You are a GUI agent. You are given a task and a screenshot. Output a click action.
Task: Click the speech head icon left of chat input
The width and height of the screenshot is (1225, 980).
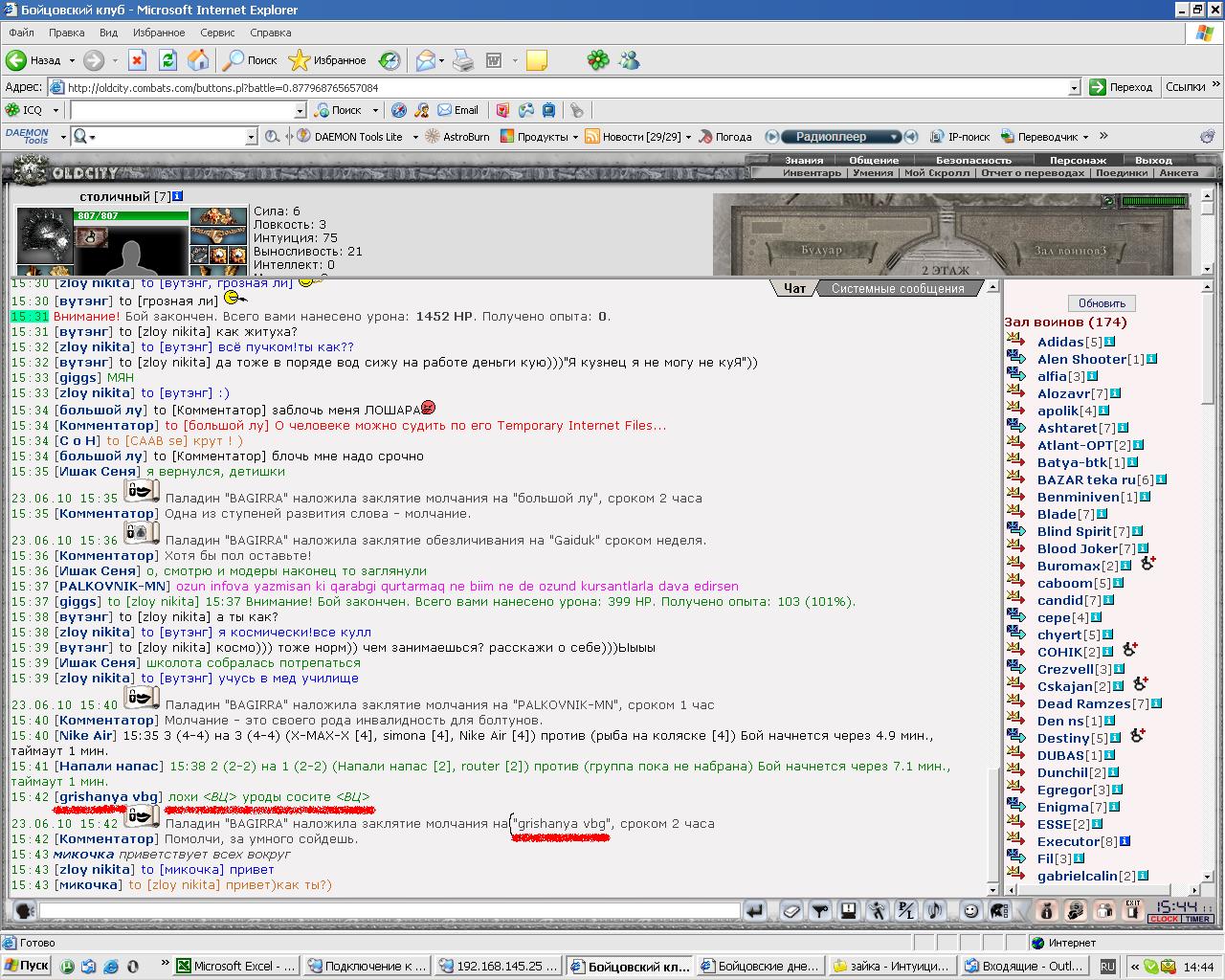pos(25,911)
